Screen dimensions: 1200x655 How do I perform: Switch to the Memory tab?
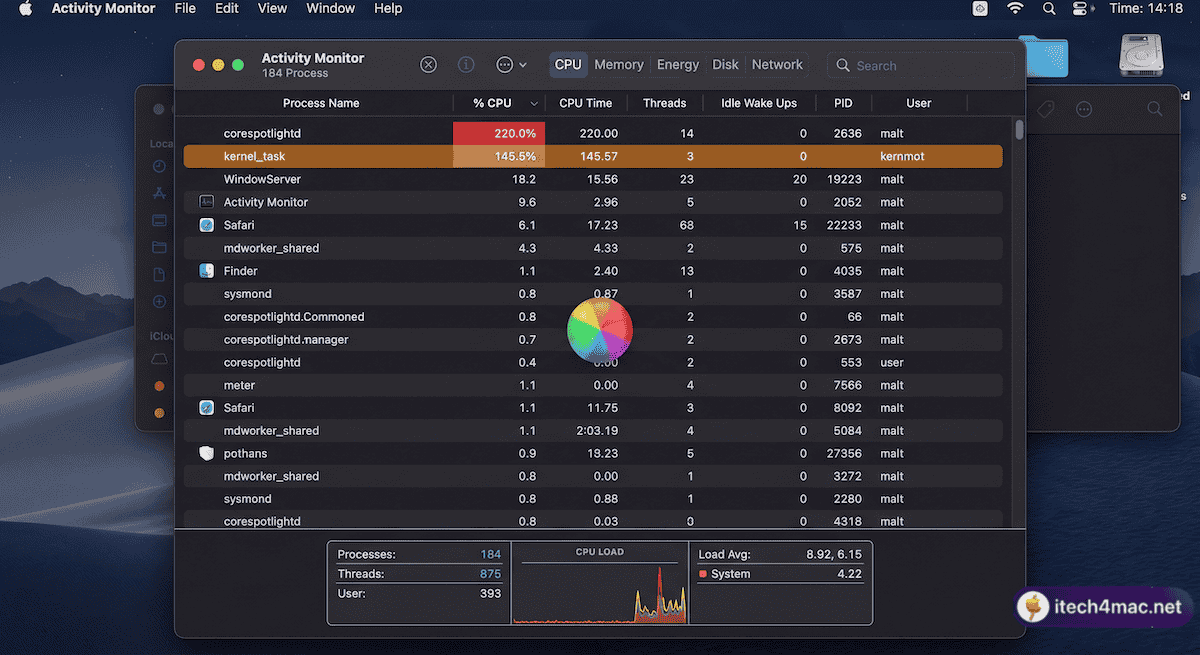pos(619,65)
